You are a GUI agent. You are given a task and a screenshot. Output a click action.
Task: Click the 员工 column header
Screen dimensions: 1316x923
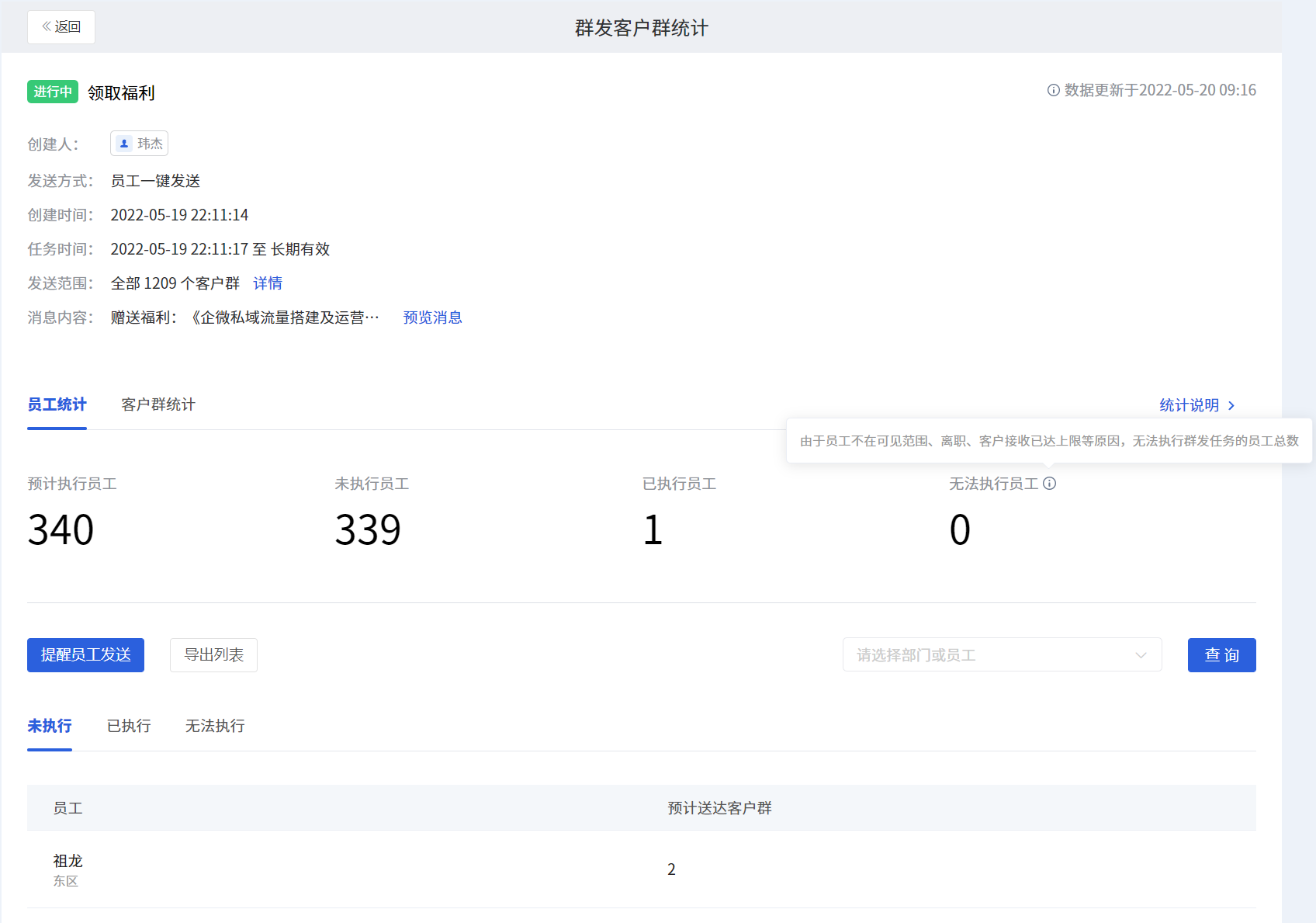68,808
